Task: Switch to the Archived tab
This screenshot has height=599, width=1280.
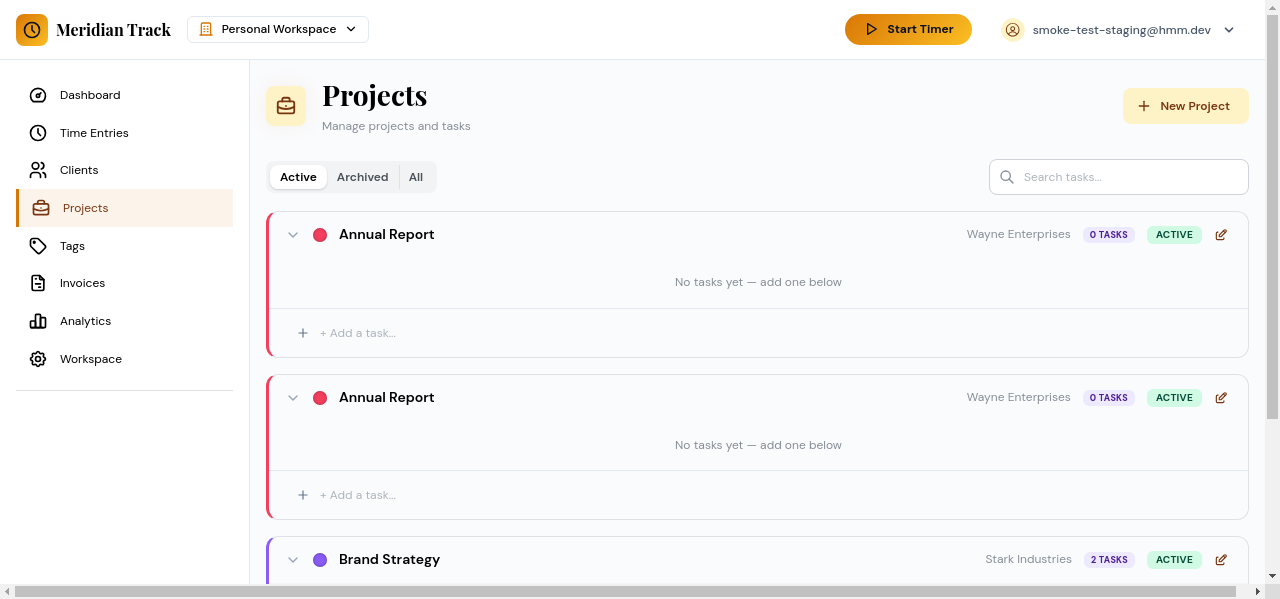Action: coord(362,177)
